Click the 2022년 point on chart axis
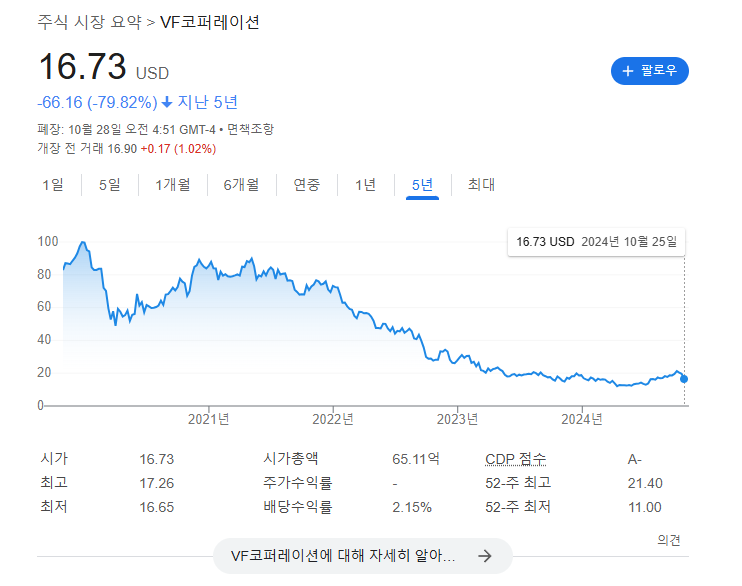 point(333,418)
